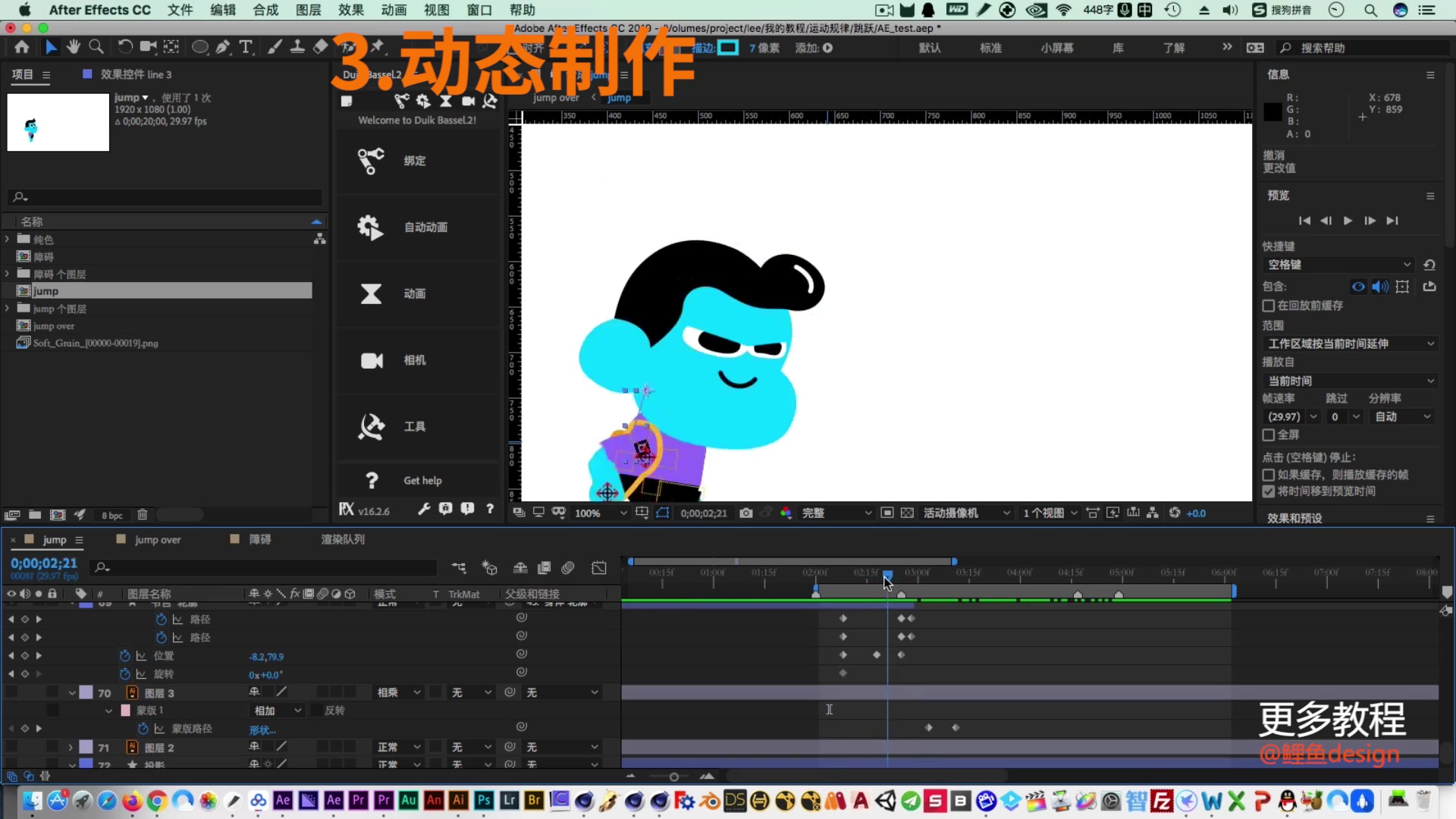This screenshot has height=819, width=1456.
Task: Switch to the jump over composition tab
Action: 158,539
